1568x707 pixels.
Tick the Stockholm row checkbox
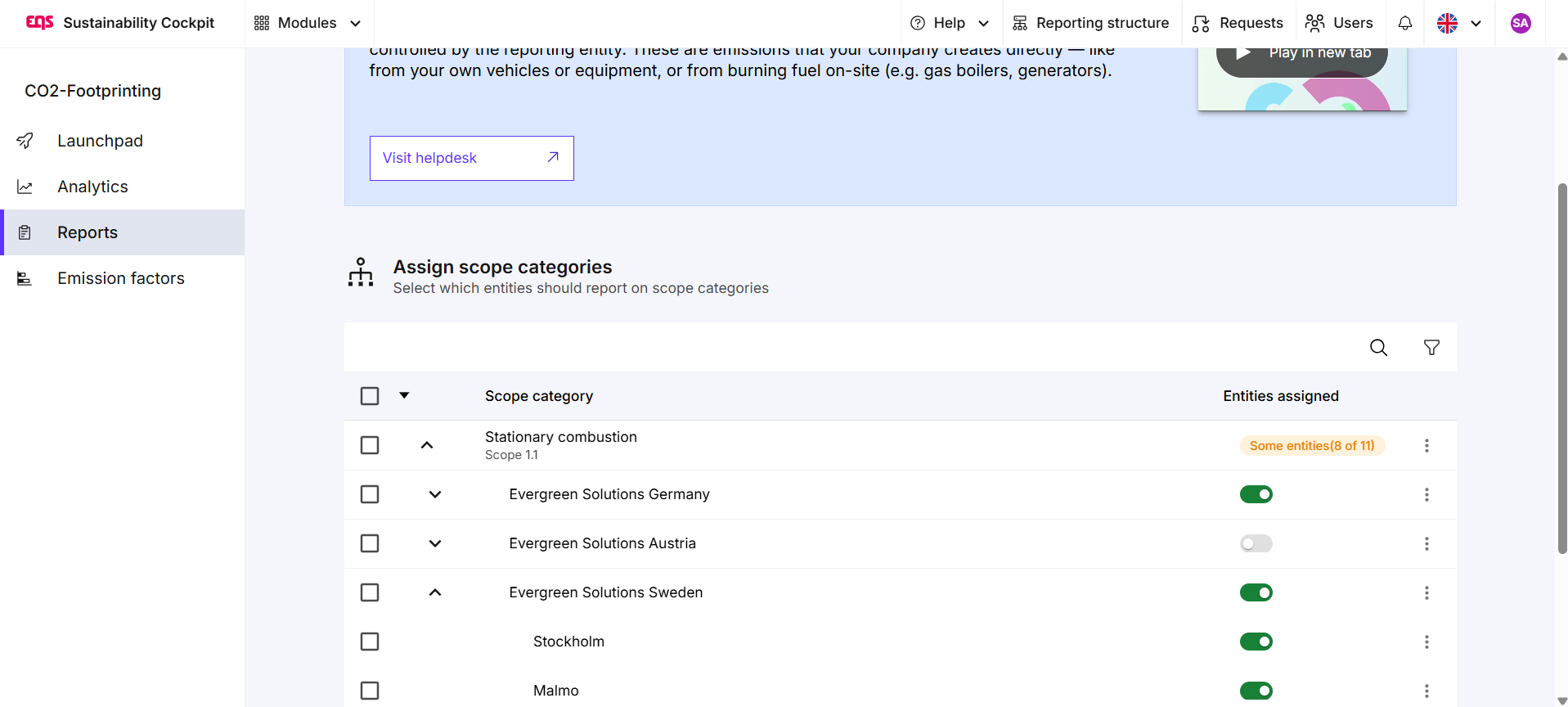[x=370, y=642]
